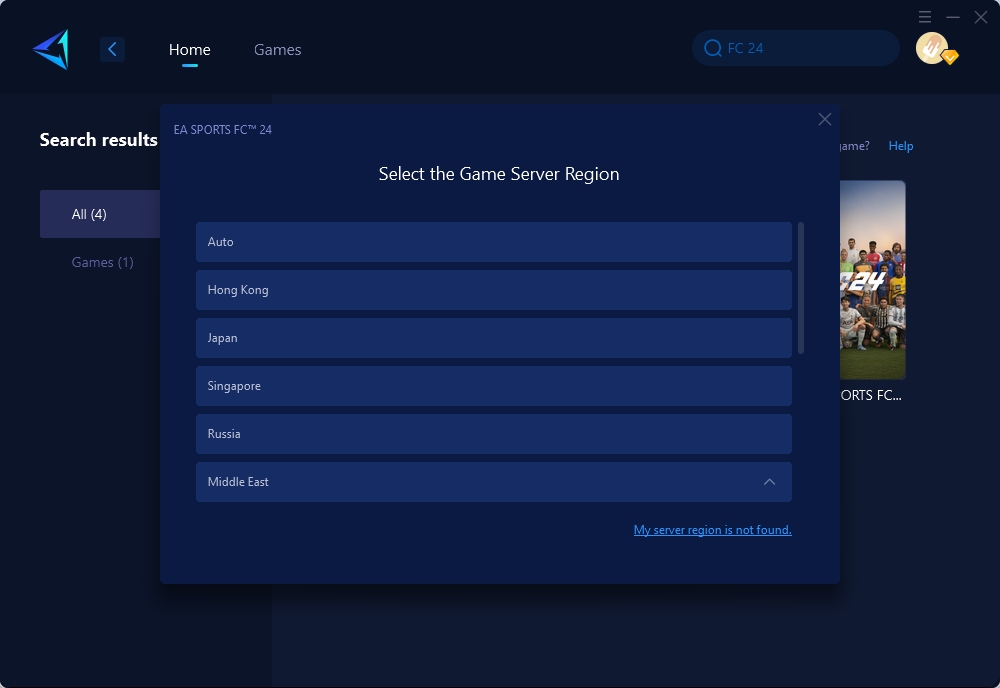Choose the Japan server region
The height and width of the screenshot is (688, 1000).
click(494, 338)
